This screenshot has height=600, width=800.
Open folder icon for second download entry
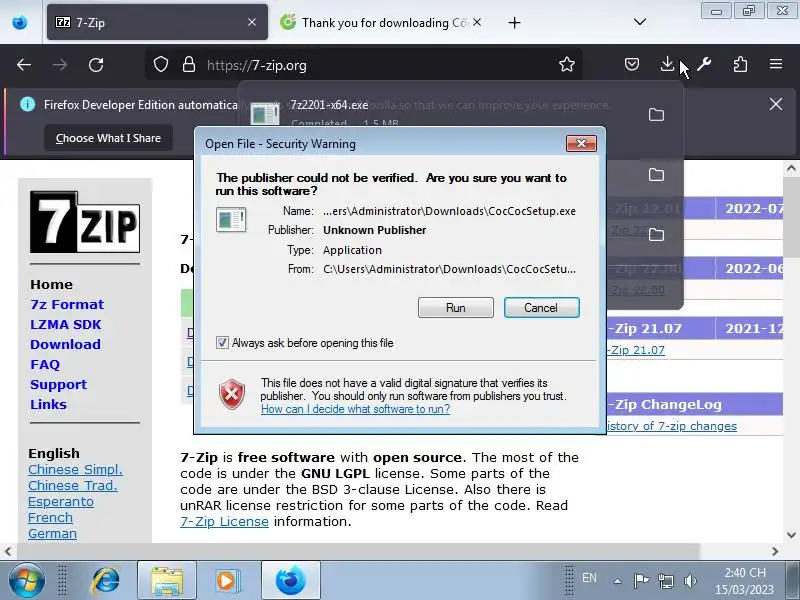656,174
